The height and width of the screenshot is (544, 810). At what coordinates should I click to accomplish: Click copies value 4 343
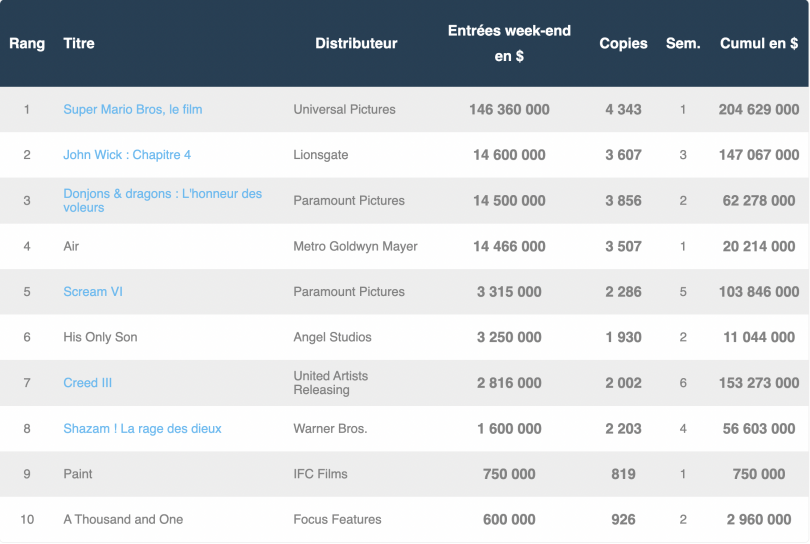click(x=624, y=110)
